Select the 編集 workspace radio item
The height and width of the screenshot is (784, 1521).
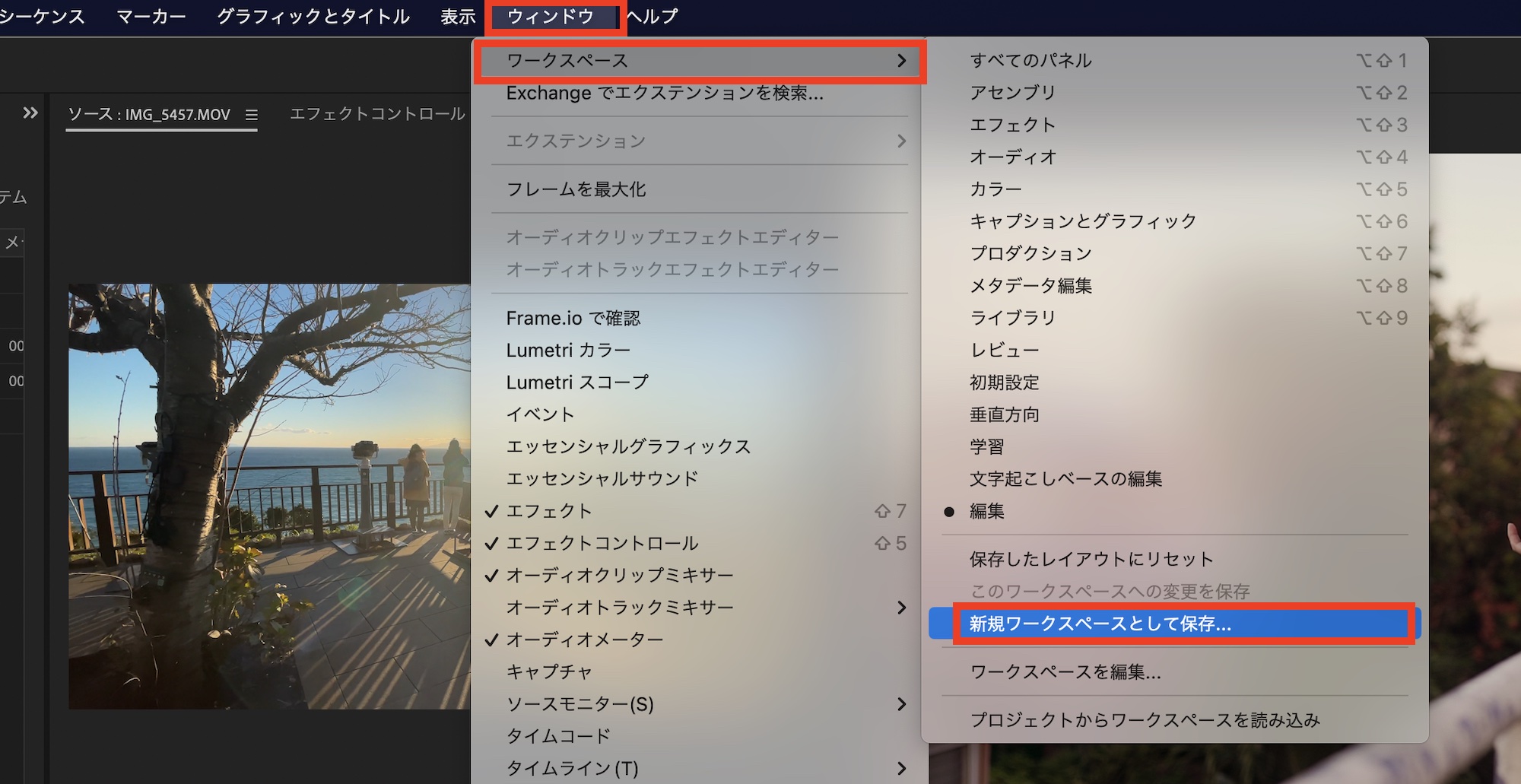pos(1175,511)
